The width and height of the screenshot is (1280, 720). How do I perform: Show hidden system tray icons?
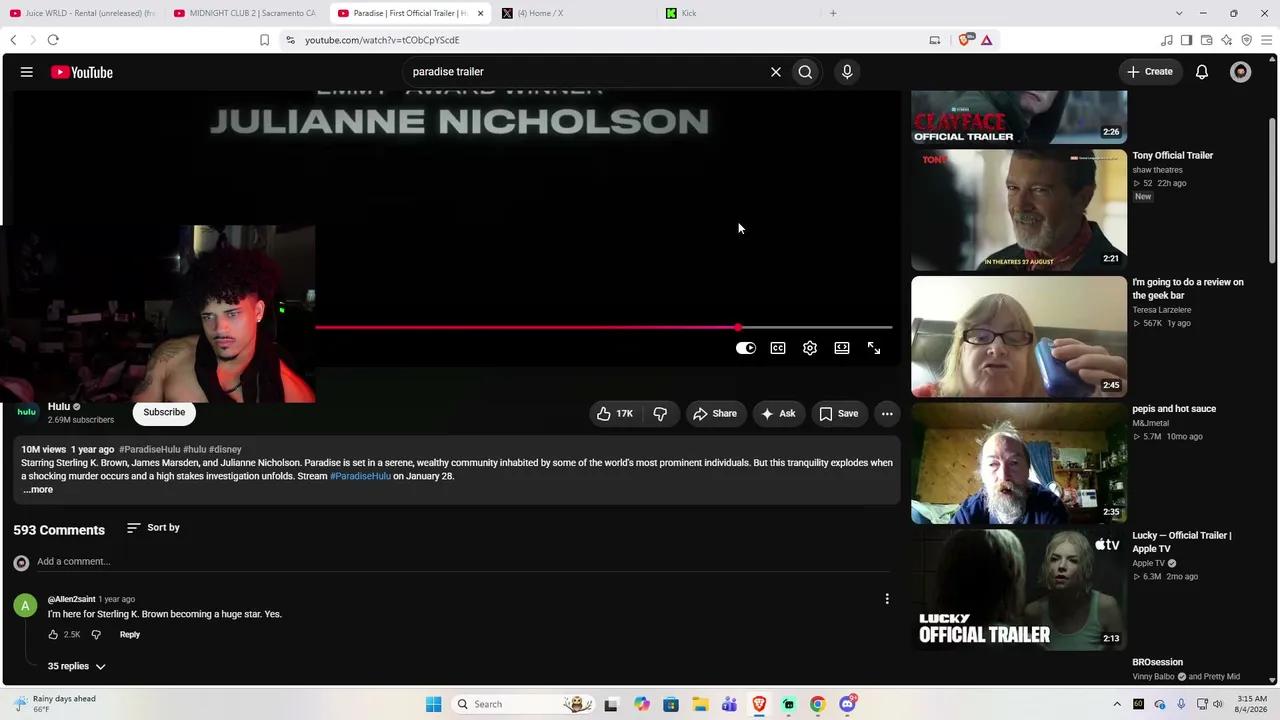point(1117,704)
